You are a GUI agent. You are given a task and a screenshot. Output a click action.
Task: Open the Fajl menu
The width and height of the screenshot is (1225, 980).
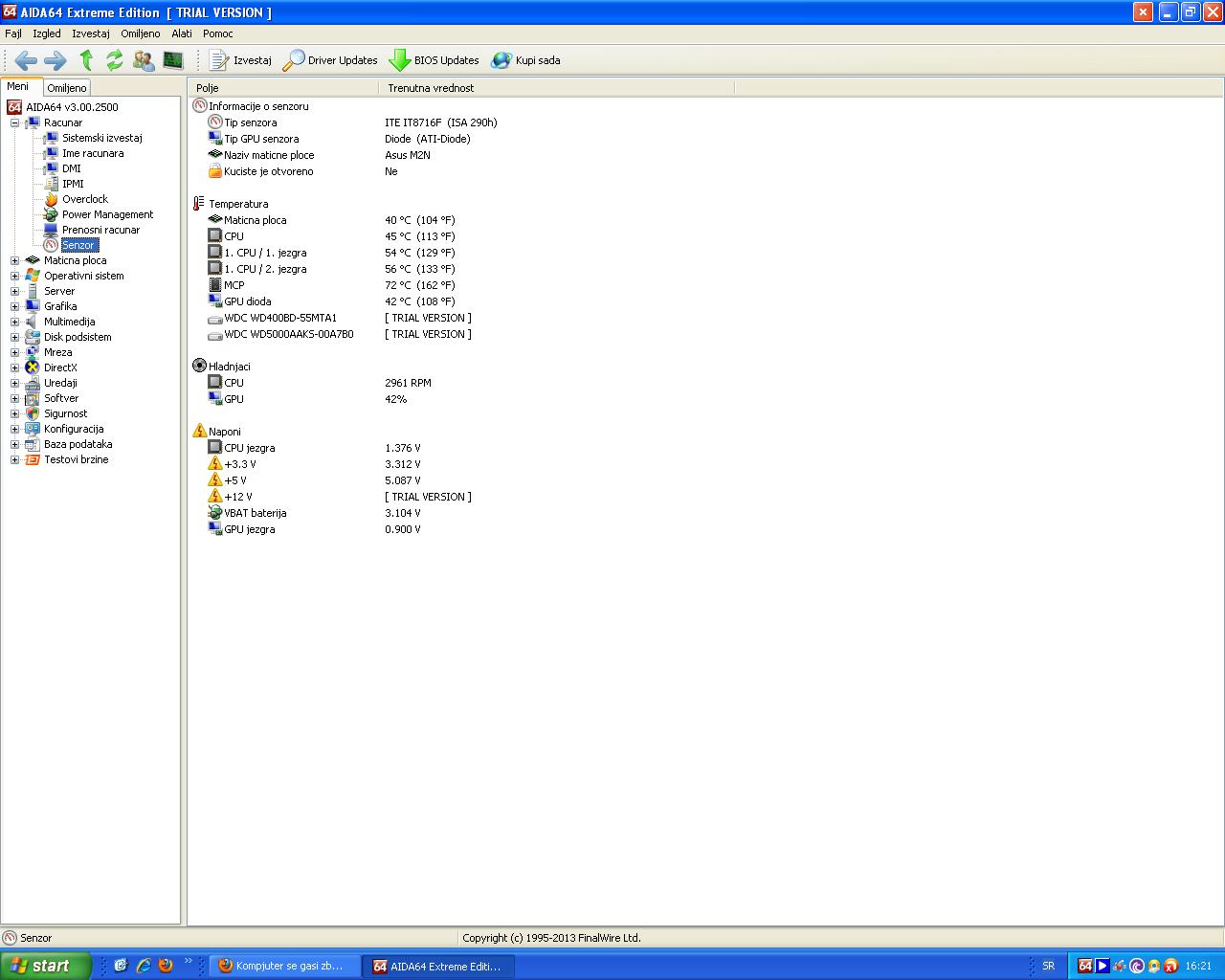tap(13, 33)
